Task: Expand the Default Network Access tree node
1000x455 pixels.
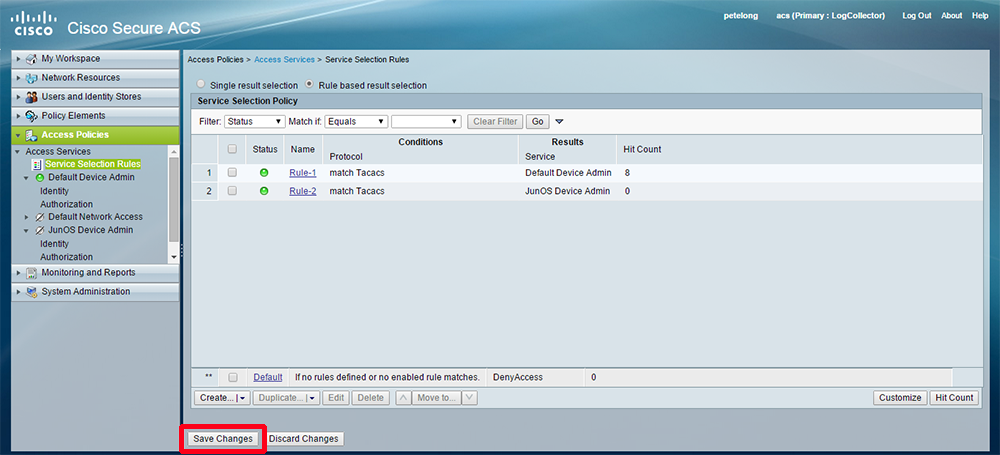Action: [27, 218]
